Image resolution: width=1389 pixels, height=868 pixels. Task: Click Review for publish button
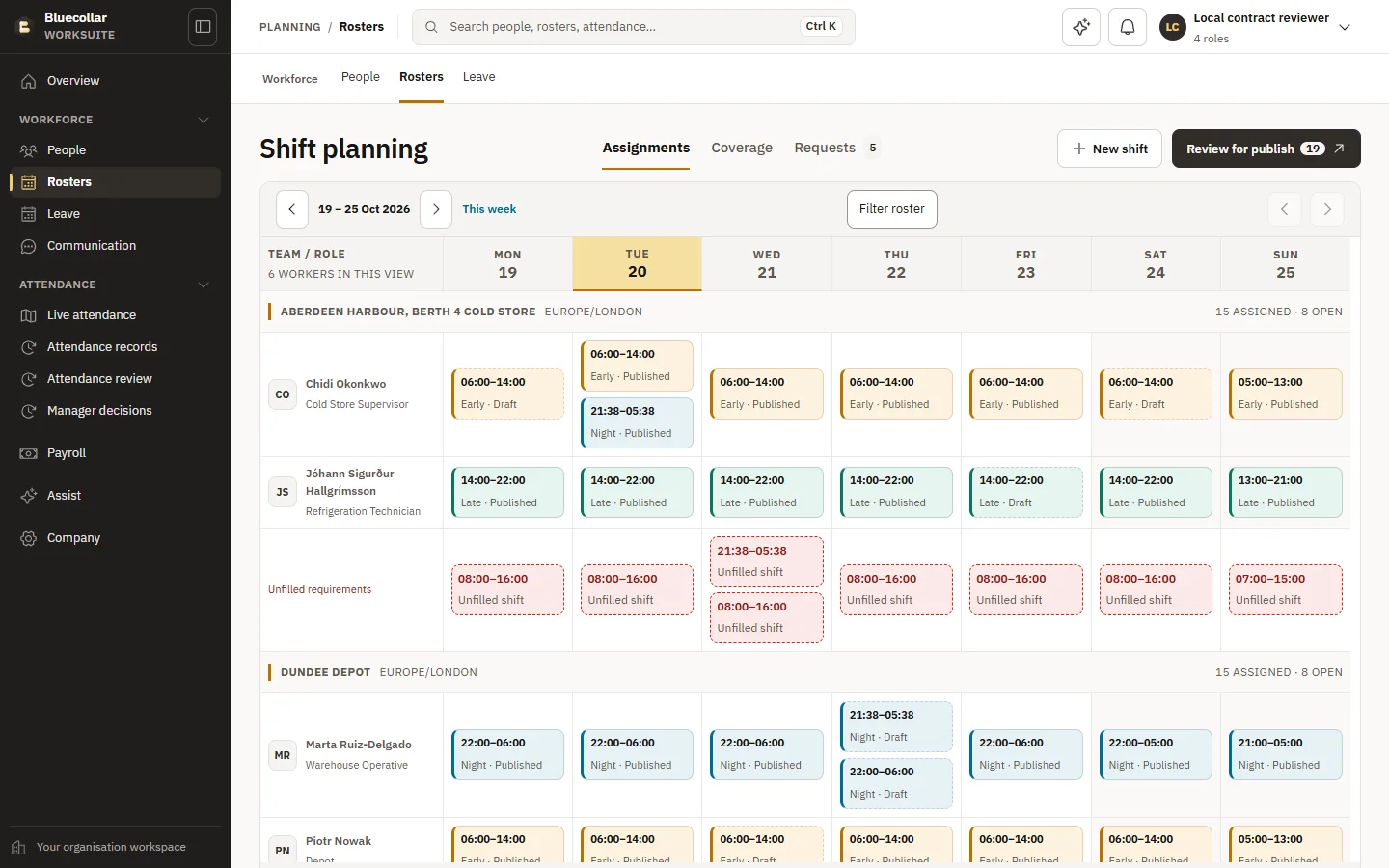(1266, 149)
